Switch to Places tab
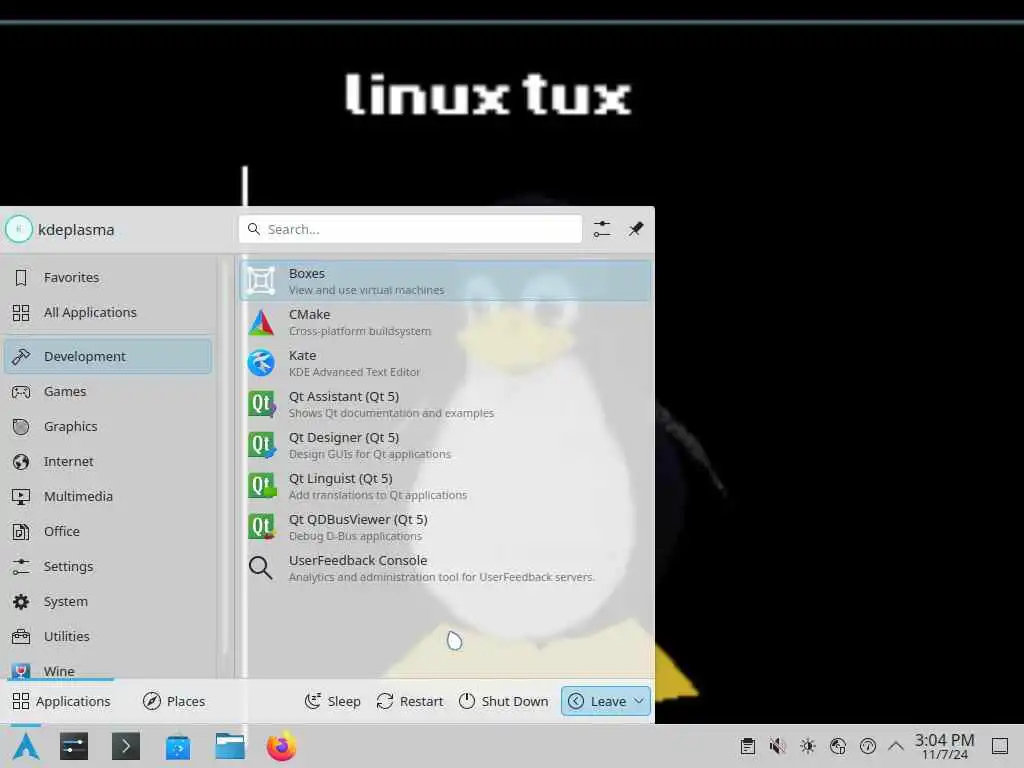Viewport: 1024px width, 768px height. (174, 701)
